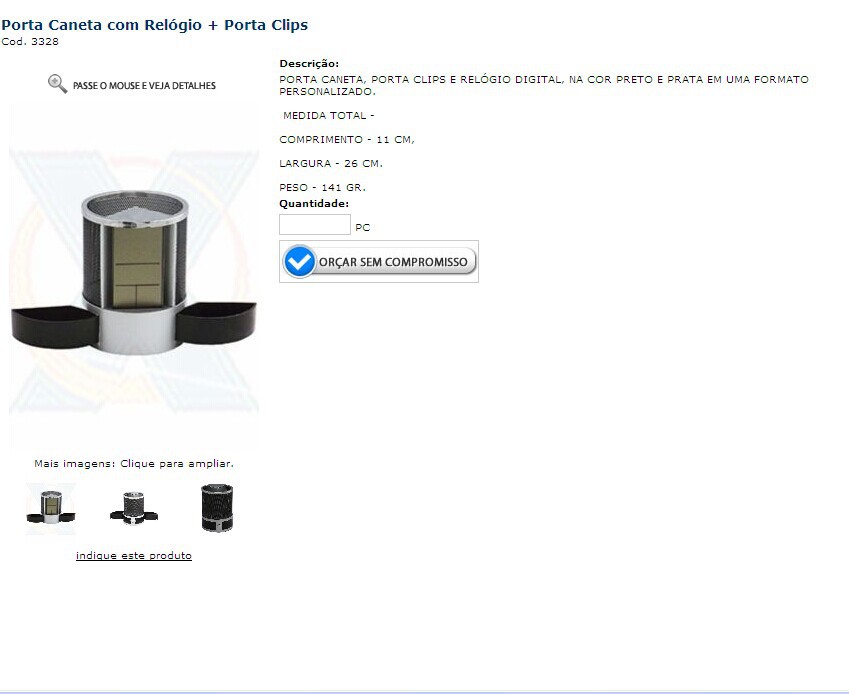Image resolution: width=849 pixels, height=694 pixels.
Task: Select the 'LARGURA - 26 CM.' line
Action: click(331, 163)
